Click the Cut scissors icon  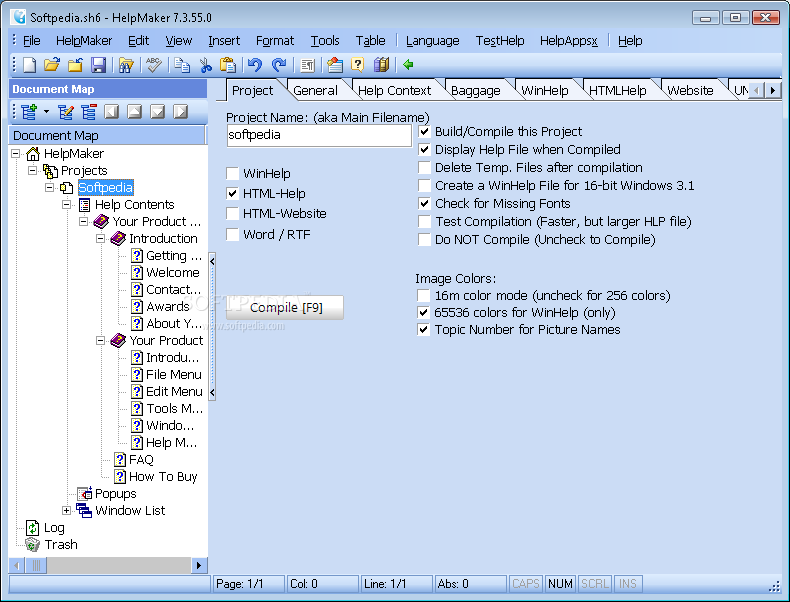206,64
